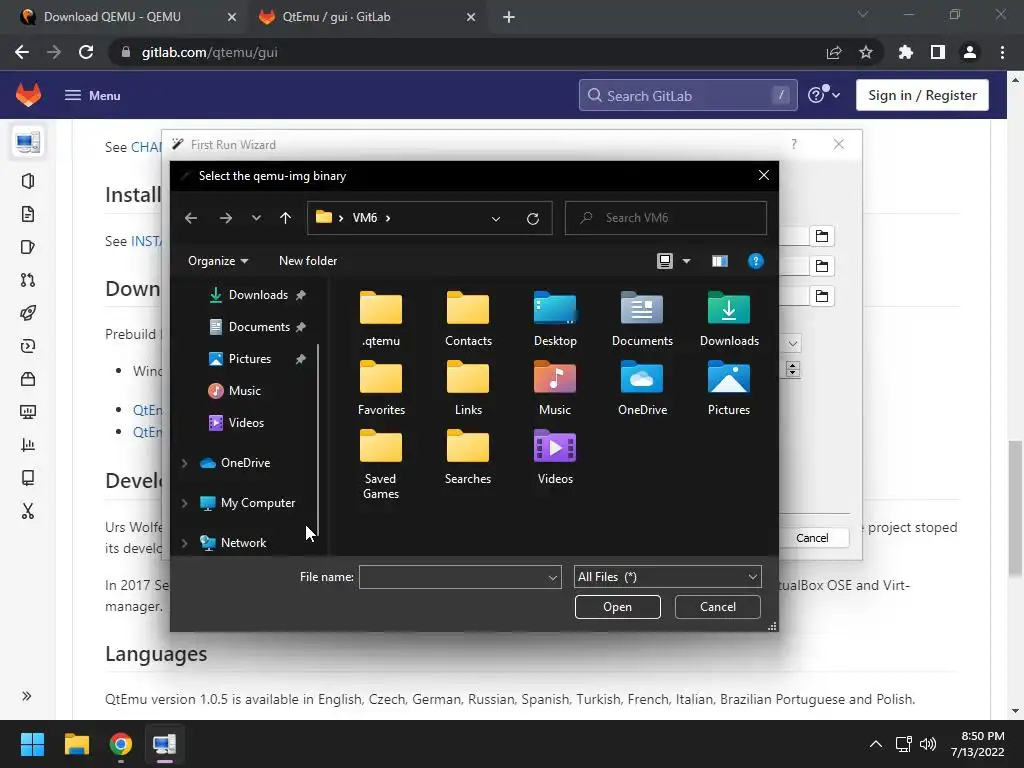Open the OneDrive folder in file grid
The width and height of the screenshot is (1024, 768).
click(642, 388)
